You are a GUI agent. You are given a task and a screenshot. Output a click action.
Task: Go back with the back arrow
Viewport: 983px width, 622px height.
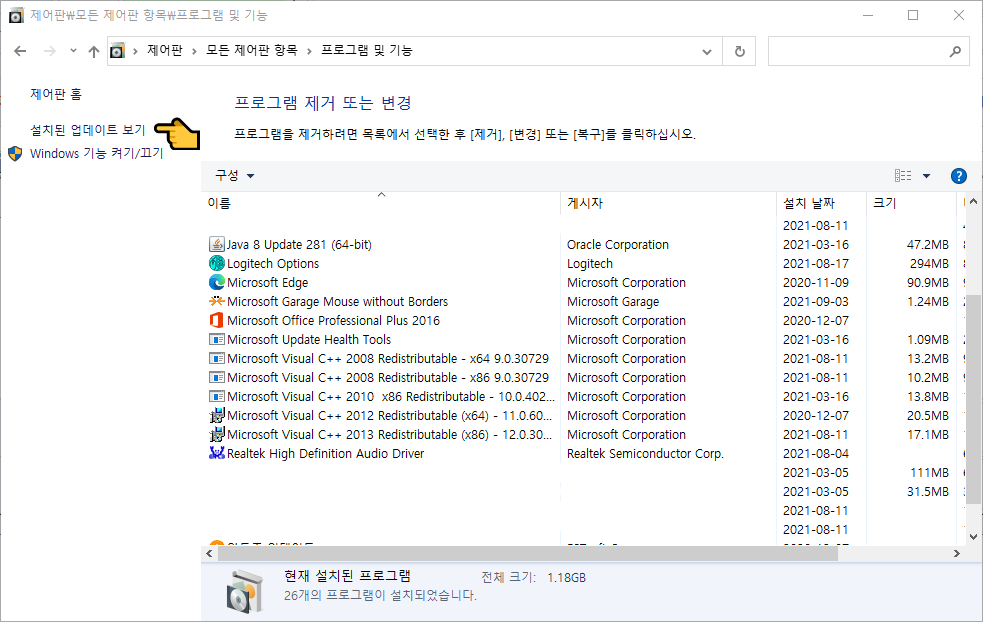20,51
